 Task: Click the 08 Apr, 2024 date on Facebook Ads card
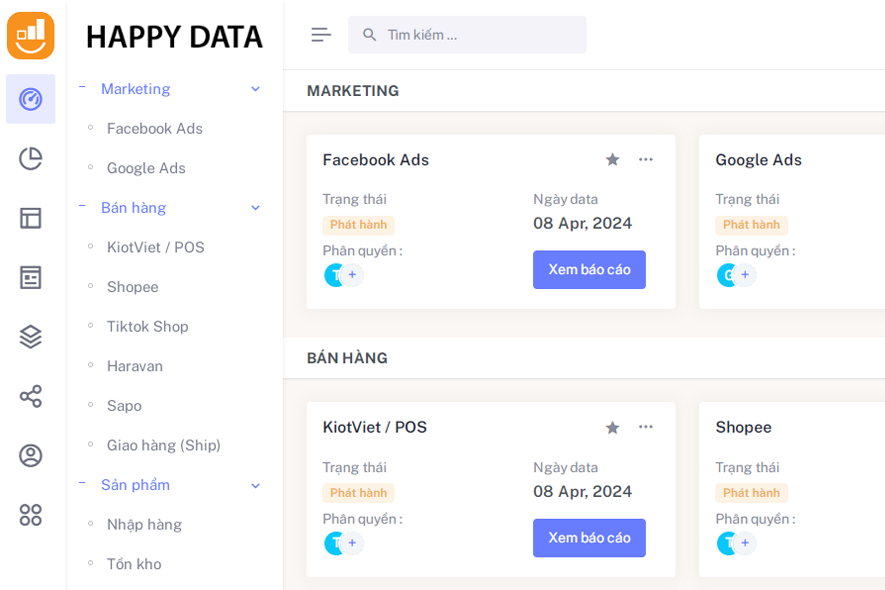pos(582,223)
